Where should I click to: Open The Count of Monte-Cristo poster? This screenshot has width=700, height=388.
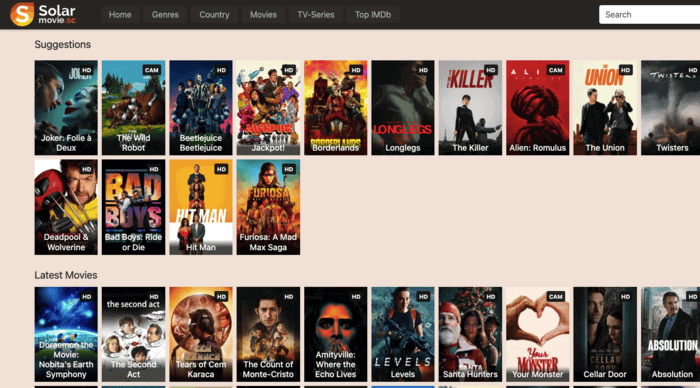(268, 334)
